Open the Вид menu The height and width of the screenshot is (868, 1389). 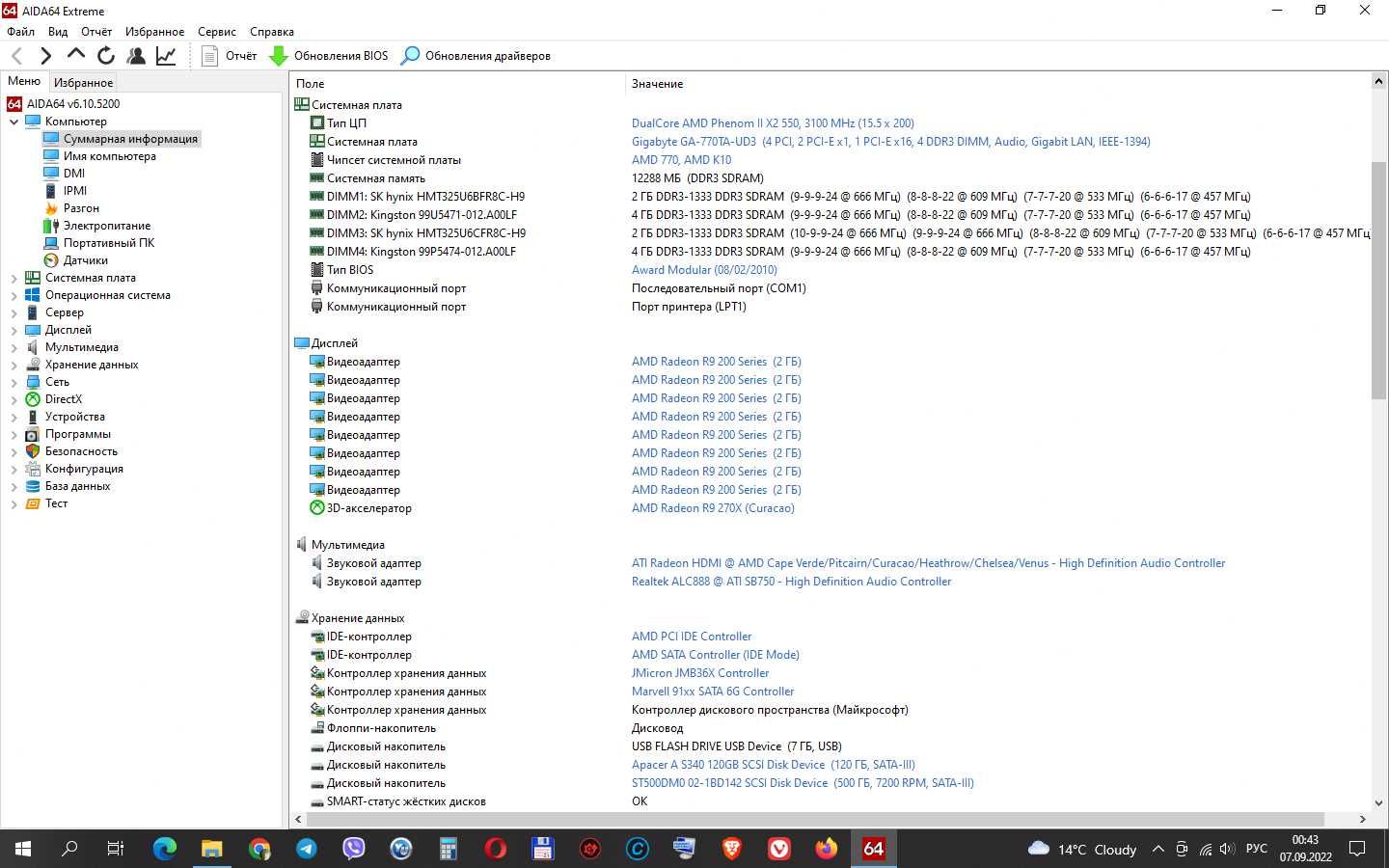click(x=58, y=32)
